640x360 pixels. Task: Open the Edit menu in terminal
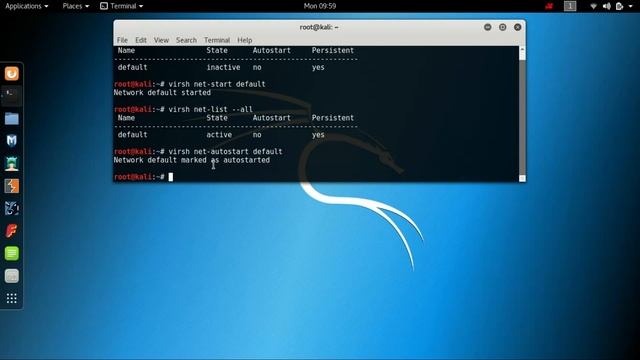click(141, 40)
